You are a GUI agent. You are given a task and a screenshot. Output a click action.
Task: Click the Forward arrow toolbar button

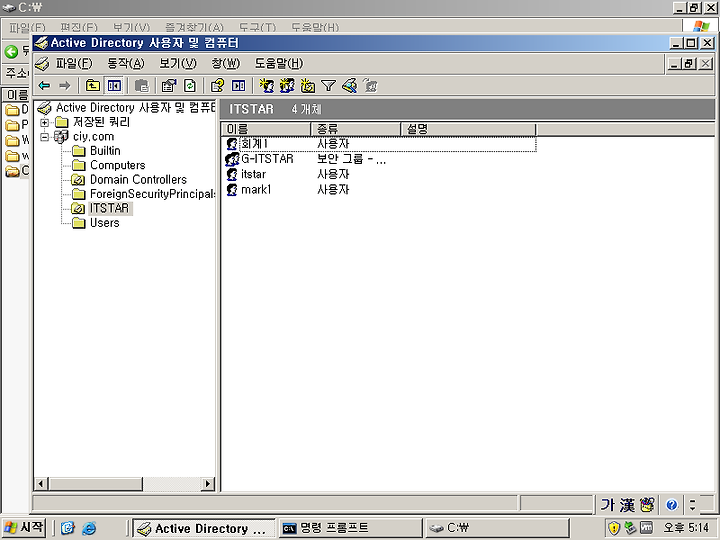(x=65, y=86)
